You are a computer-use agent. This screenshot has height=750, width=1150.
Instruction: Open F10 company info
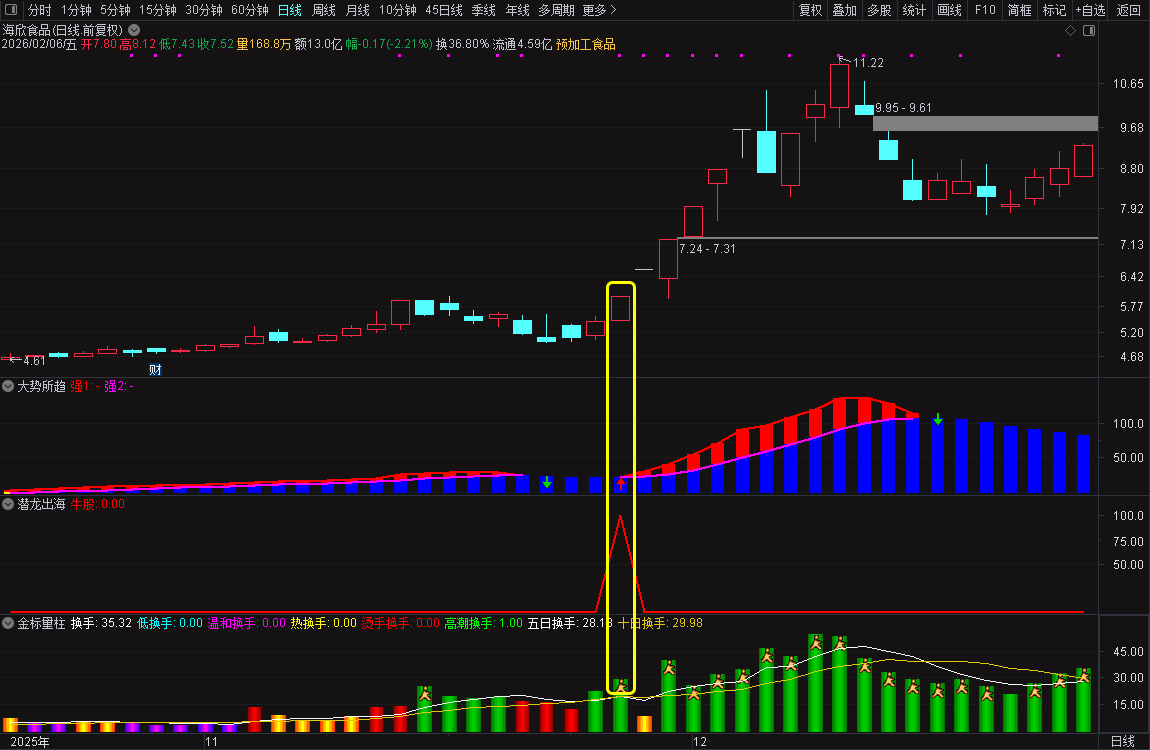point(985,10)
